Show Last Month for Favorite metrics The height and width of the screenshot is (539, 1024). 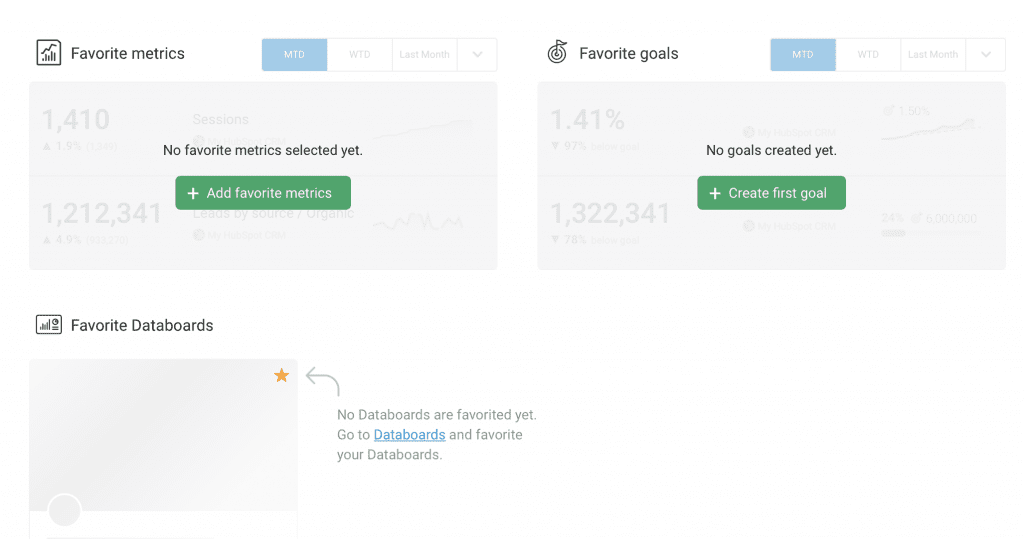click(x=424, y=55)
